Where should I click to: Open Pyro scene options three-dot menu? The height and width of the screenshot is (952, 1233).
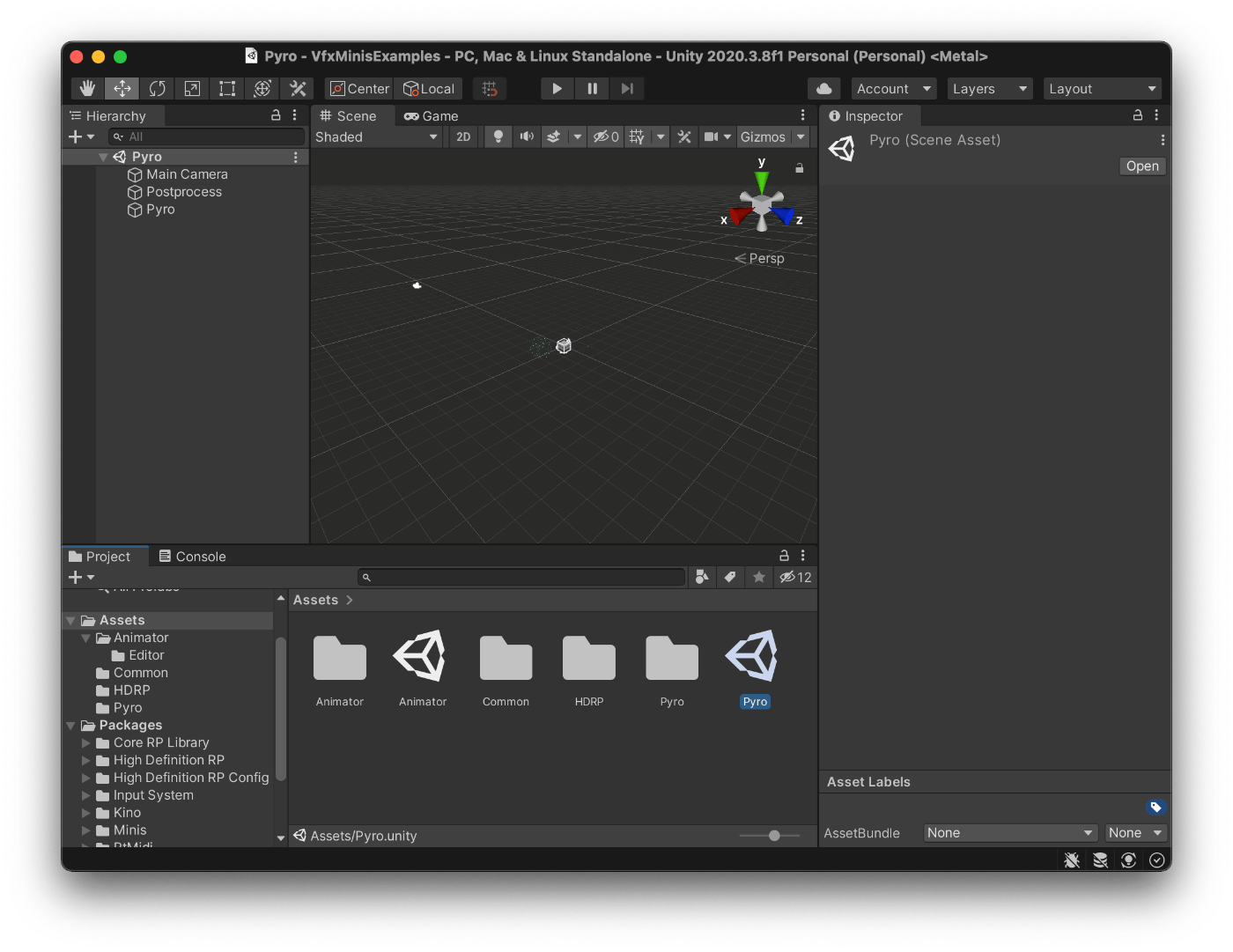coord(295,157)
